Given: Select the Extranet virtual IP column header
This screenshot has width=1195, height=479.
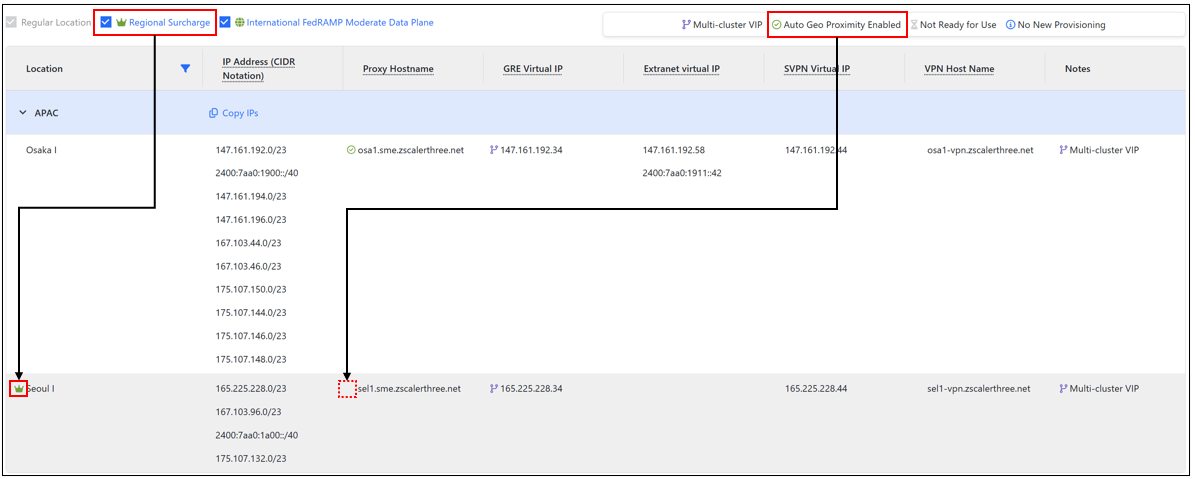Looking at the screenshot, I should click(681, 69).
